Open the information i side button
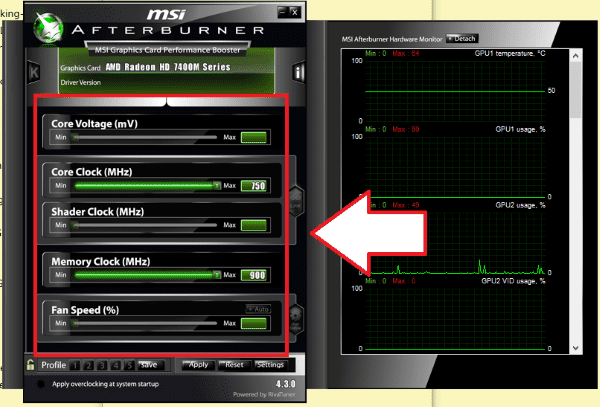Screen dimensions: 600x407 (298, 72)
